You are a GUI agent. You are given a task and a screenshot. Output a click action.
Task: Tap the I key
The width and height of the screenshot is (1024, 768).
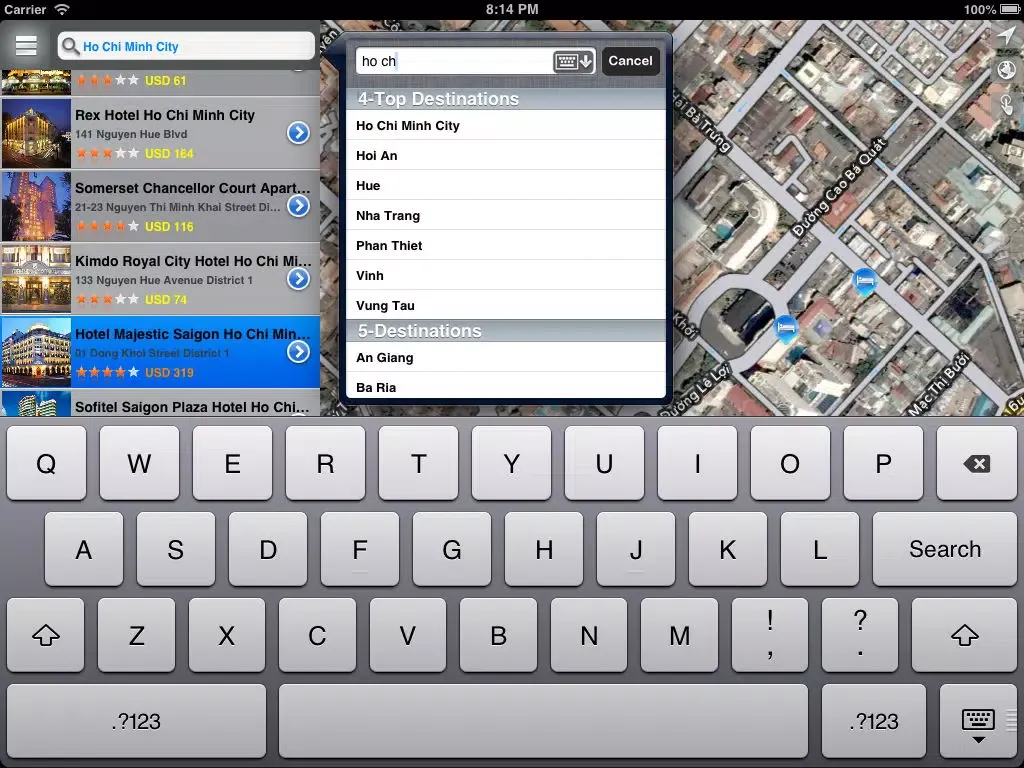697,464
